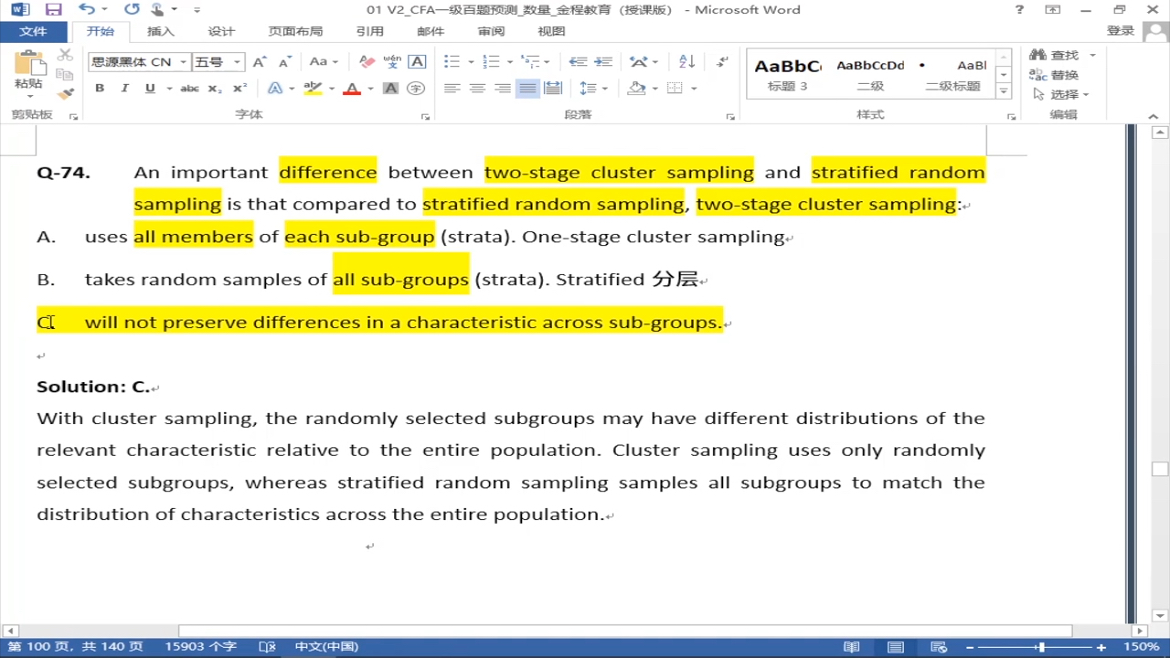Expand the styles gallery more arrow
This screenshot has width=1170, height=658.
click(x=1004, y=91)
